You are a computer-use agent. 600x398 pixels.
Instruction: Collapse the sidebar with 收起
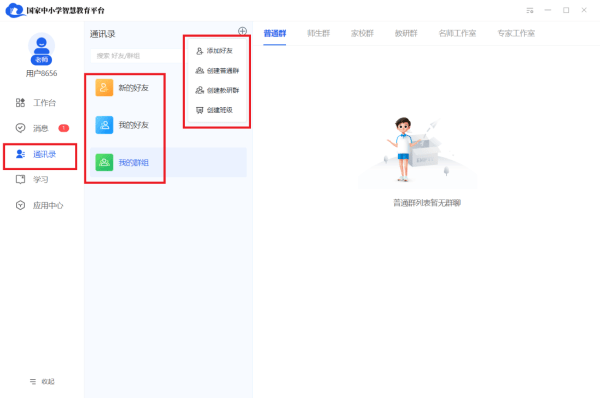click(42, 382)
